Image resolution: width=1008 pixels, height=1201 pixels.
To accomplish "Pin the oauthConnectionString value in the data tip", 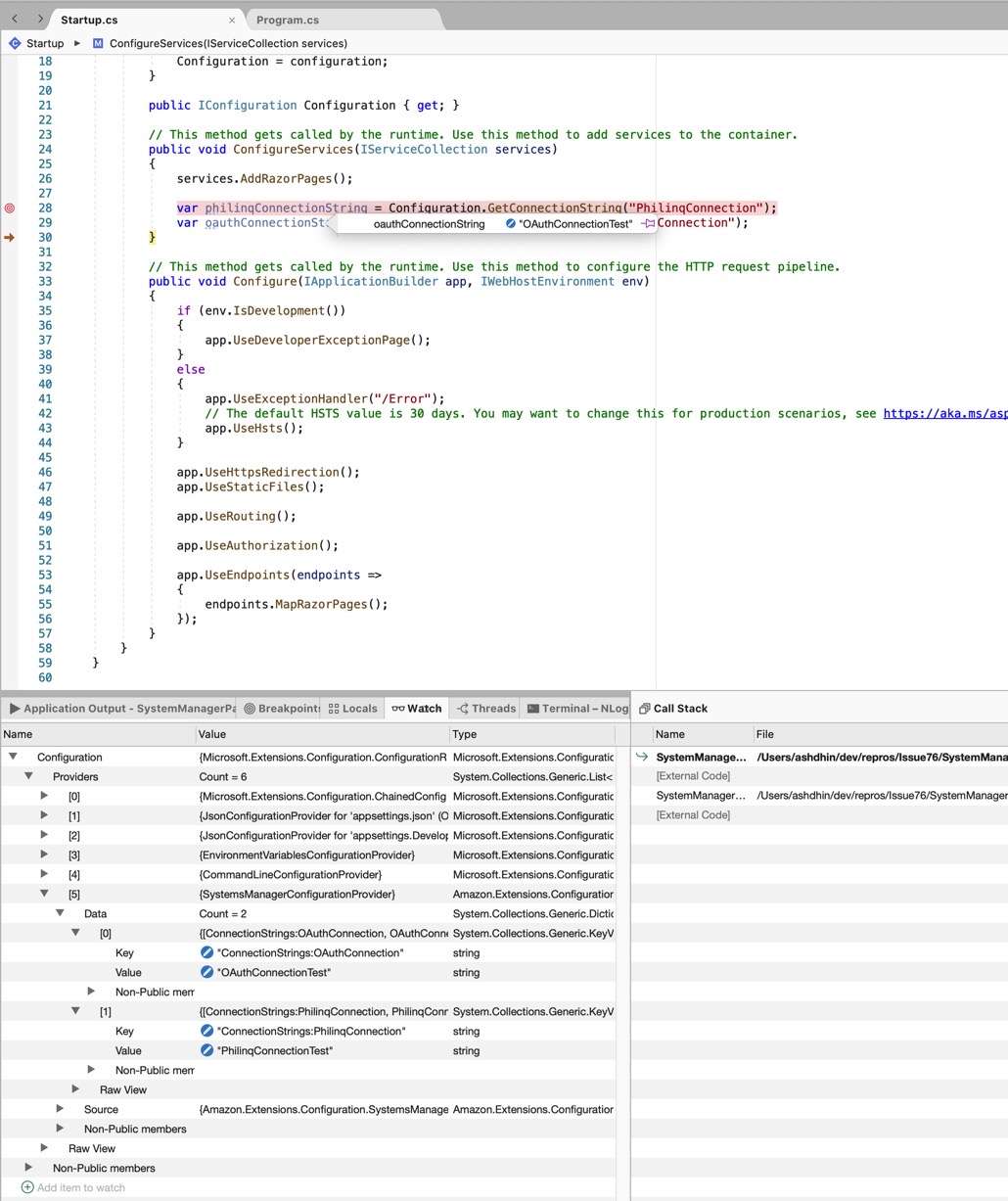I will tap(648, 223).
